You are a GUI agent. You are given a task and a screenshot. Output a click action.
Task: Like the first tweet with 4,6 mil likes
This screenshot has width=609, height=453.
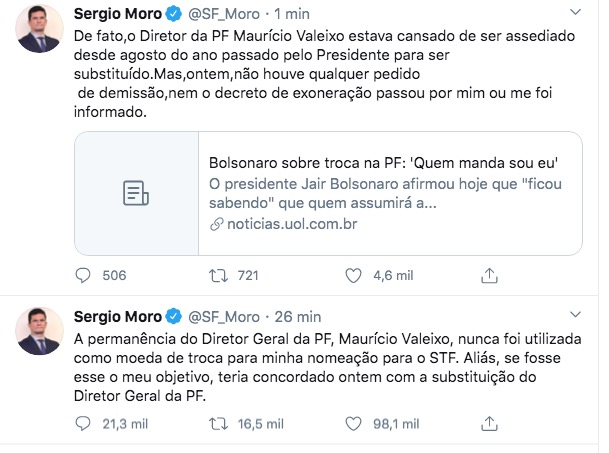coord(352,275)
